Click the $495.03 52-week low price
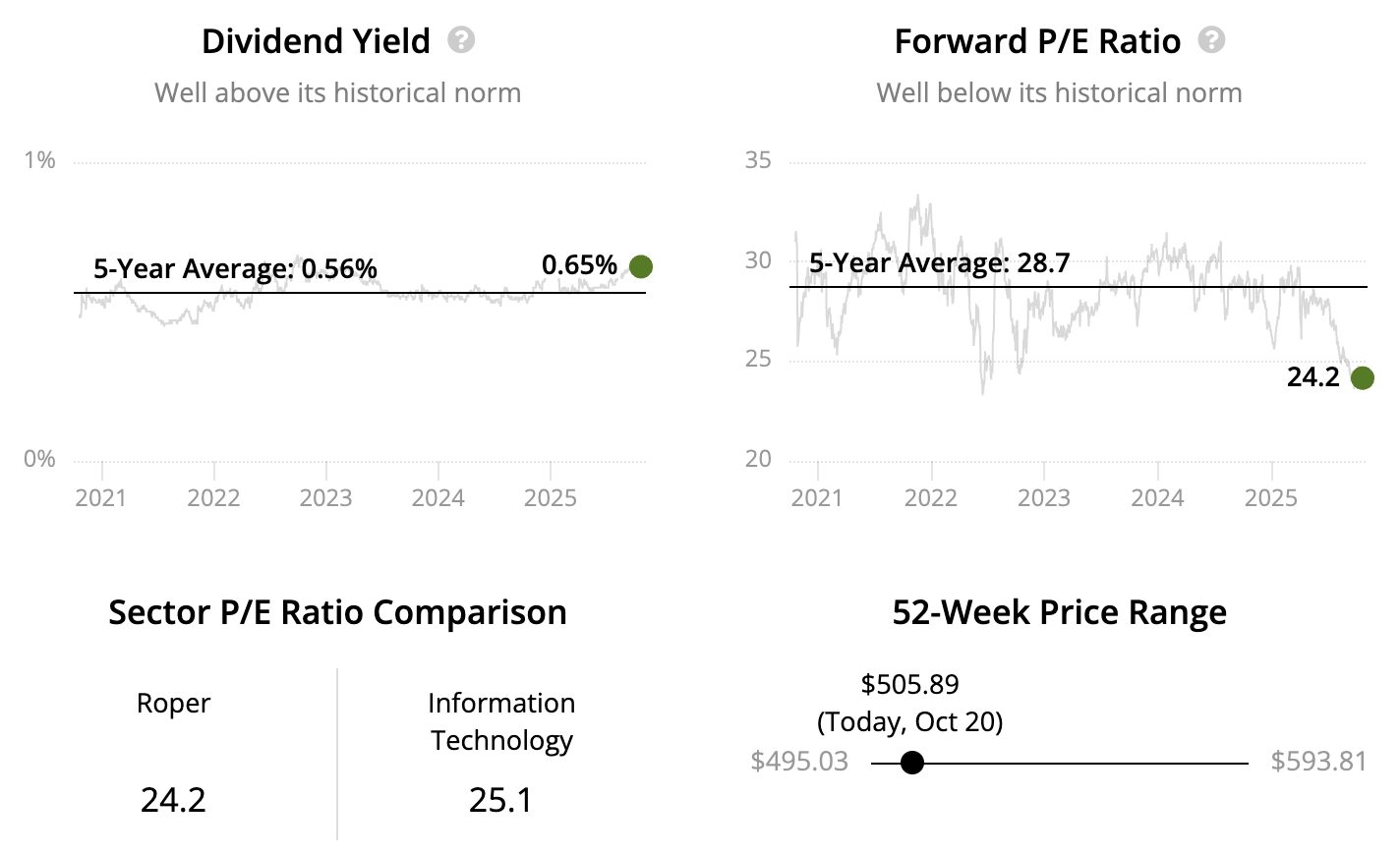The width and height of the screenshot is (1400, 855). (799, 762)
